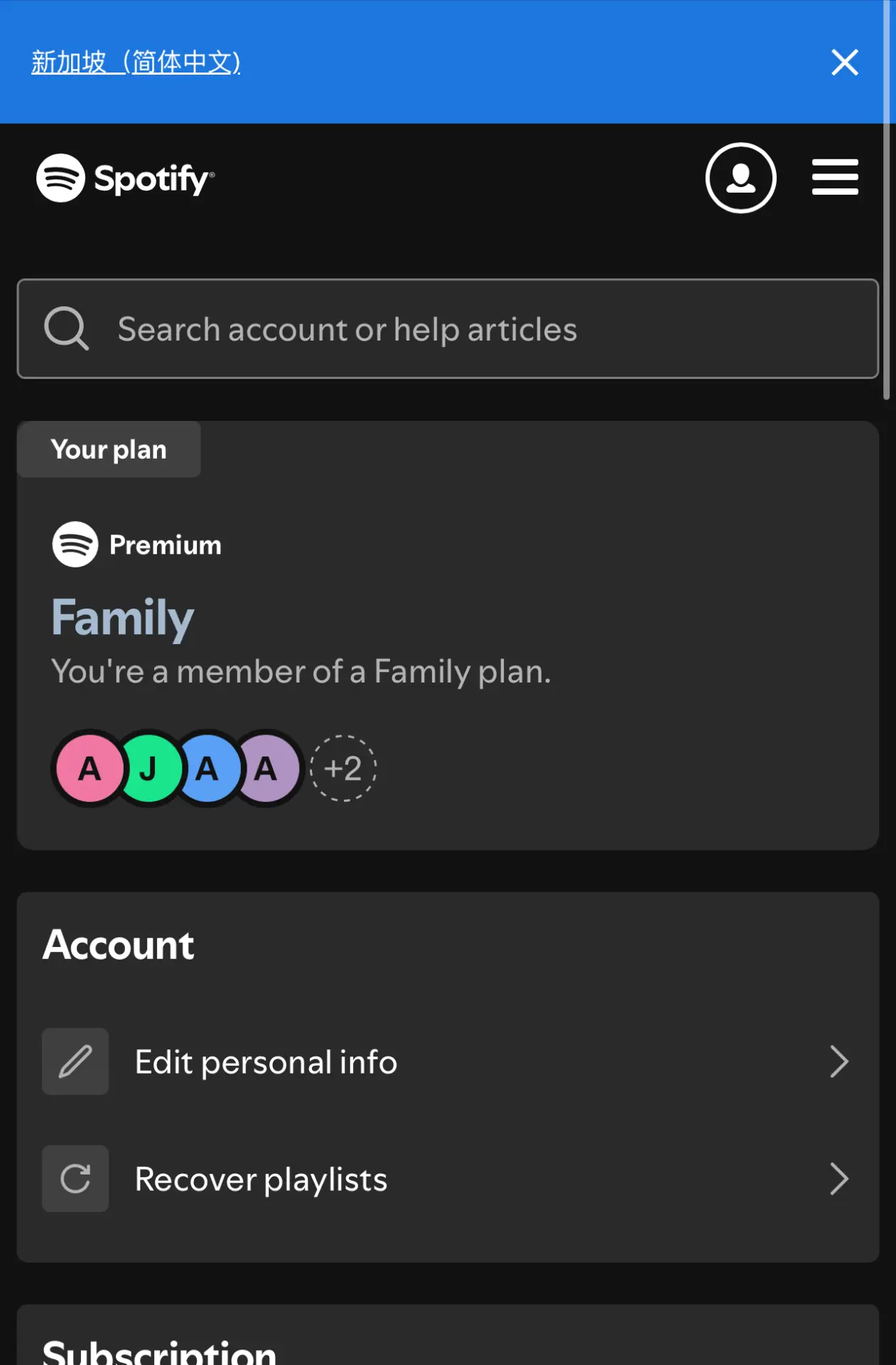Switch to Singapore Simplified Chinese link

(x=136, y=63)
